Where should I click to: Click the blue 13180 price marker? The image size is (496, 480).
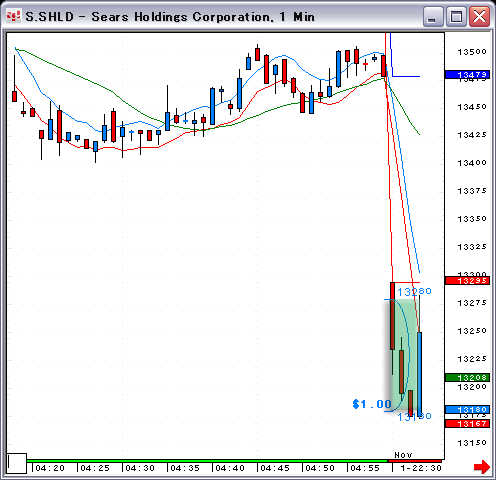coord(467,409)
